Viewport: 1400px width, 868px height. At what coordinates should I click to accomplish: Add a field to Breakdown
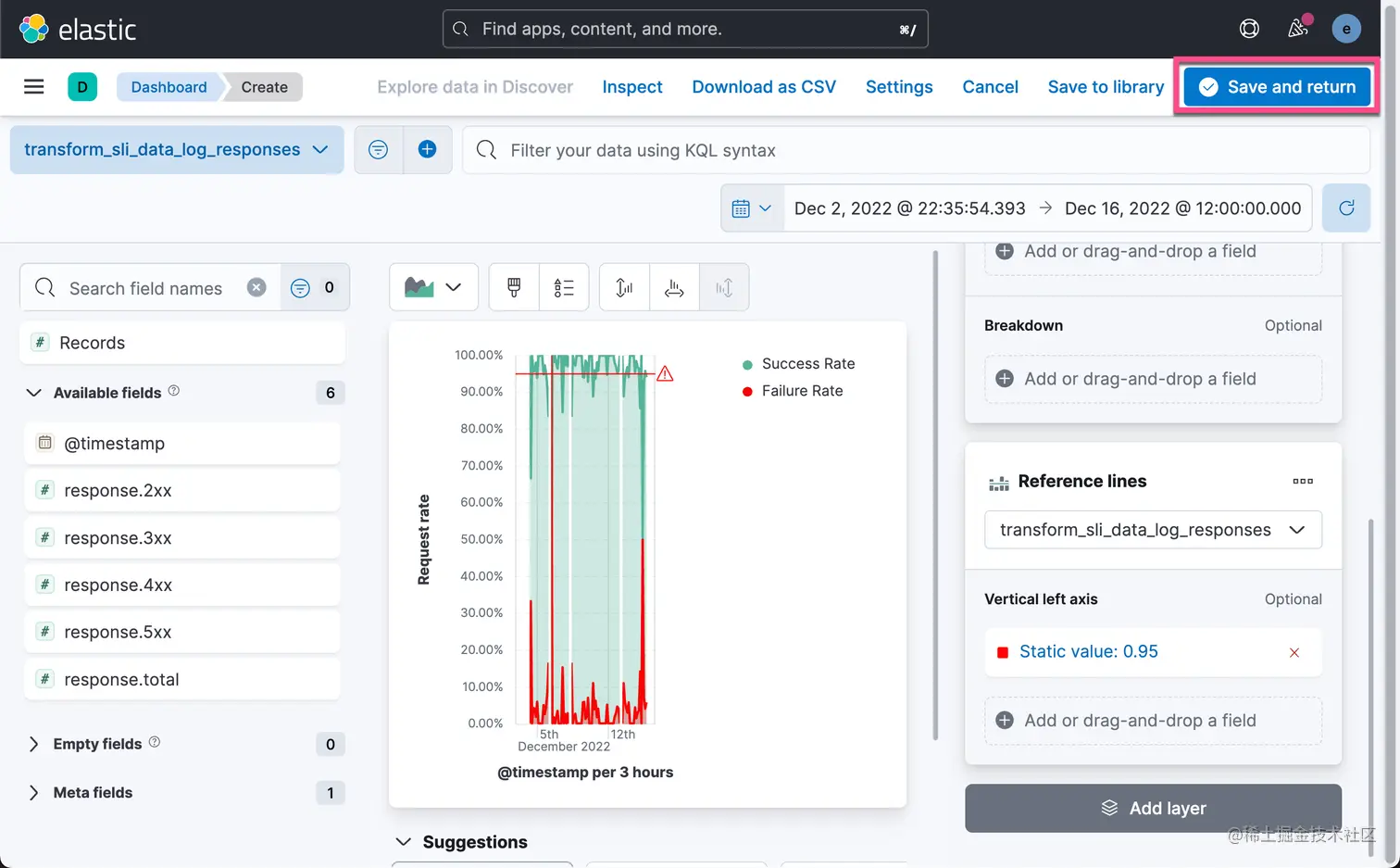click(1153, 379)
